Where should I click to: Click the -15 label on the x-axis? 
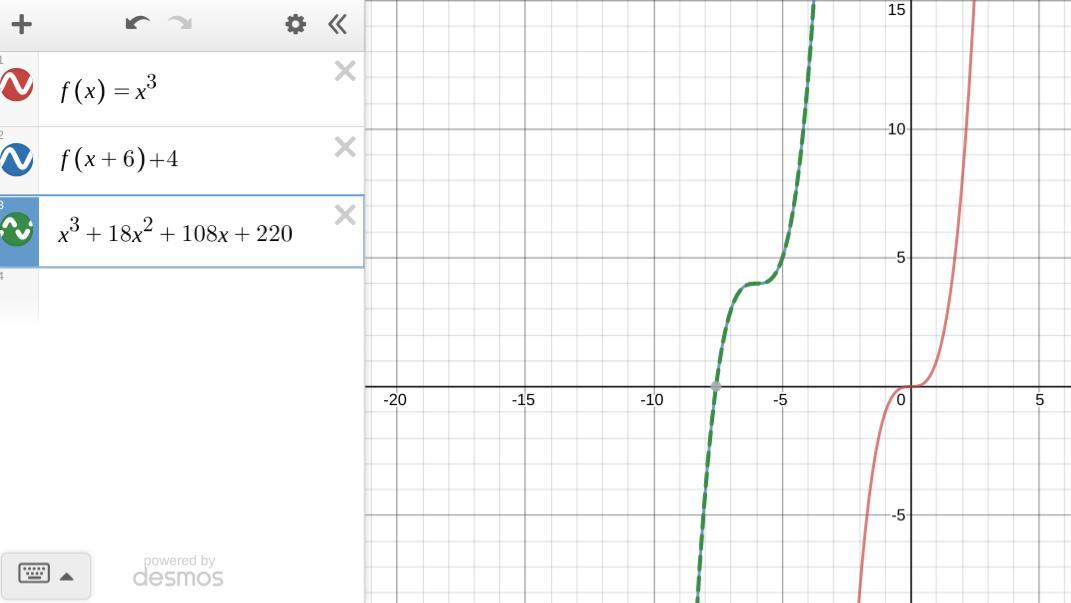click(523, 400)
